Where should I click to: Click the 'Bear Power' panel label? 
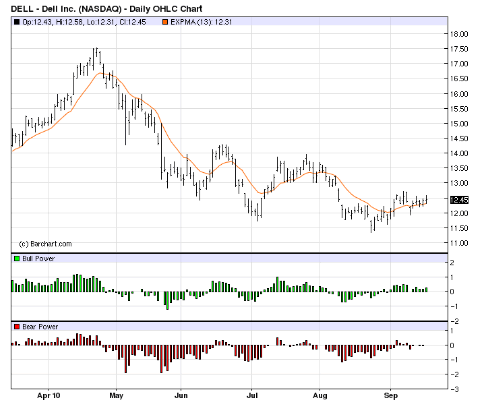click(x=40, y=327)
